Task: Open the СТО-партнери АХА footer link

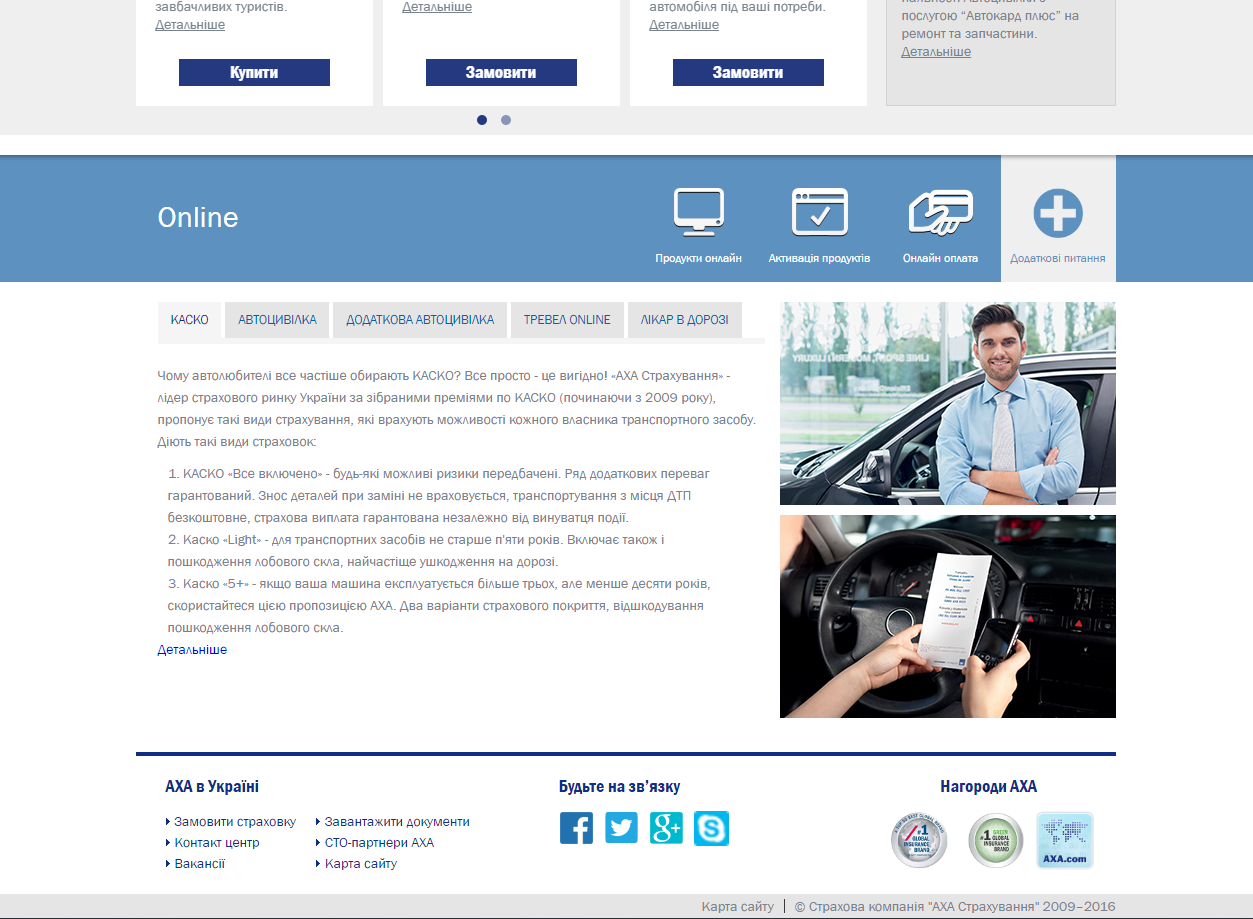Action: click(379, 843)
